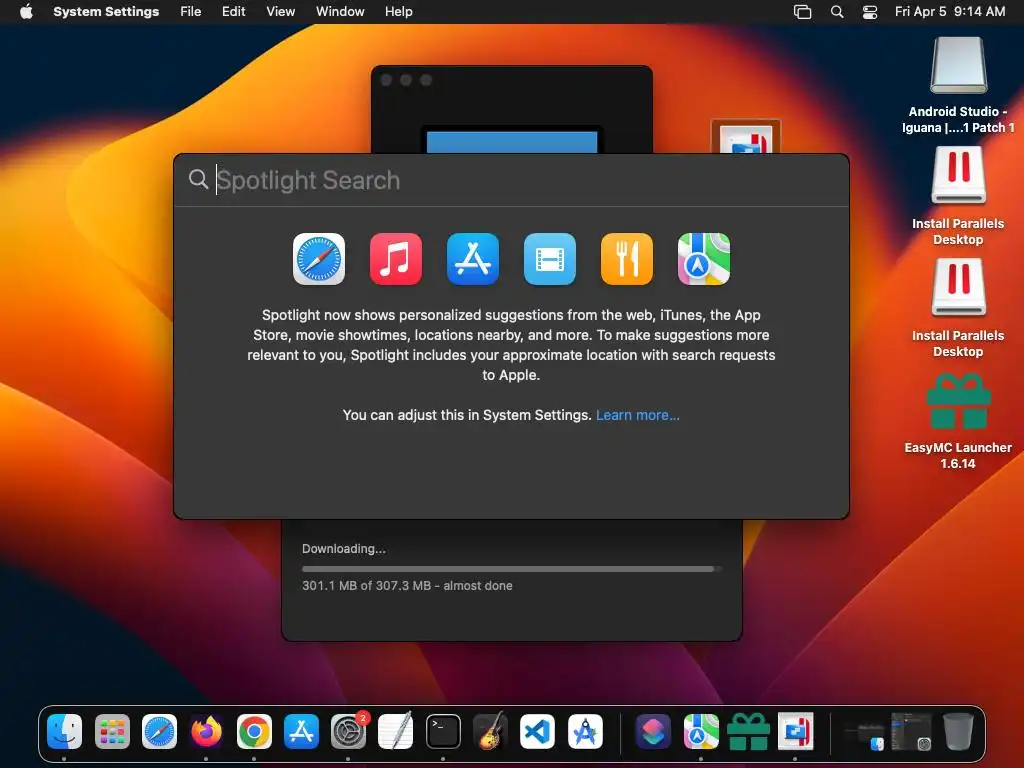This screenshot has height=768, width=1024.
Task: Click the Parallels installer icon in Dock
Action: 795,731
